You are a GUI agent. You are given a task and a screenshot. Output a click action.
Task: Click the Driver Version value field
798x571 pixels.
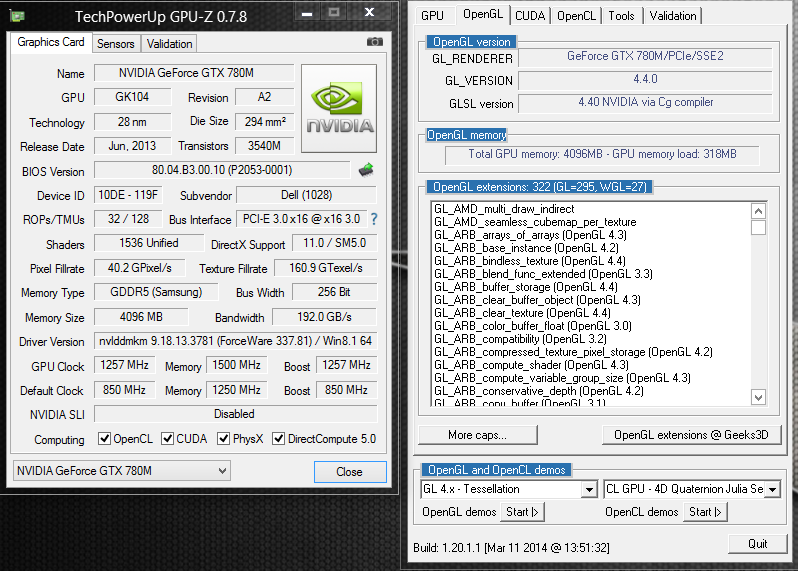pyautogui.click(x=236, y=341)
